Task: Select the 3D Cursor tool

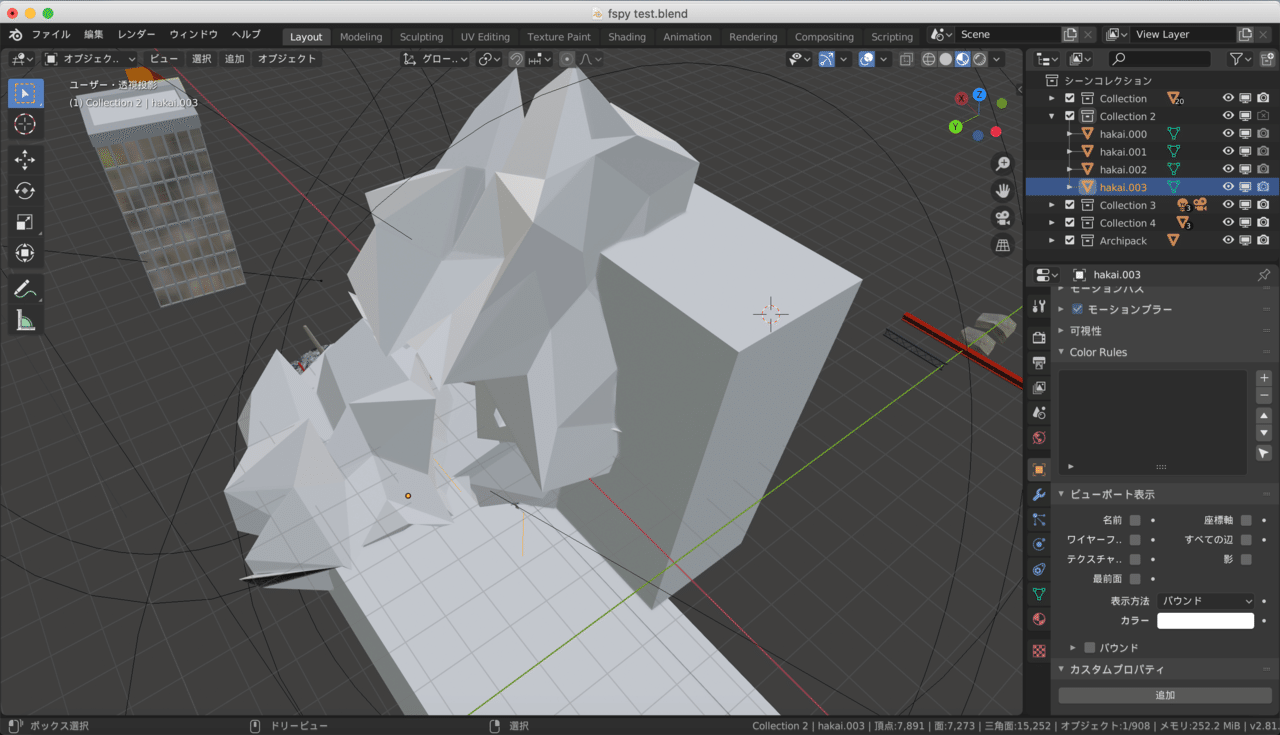Action: coord(26,124)
